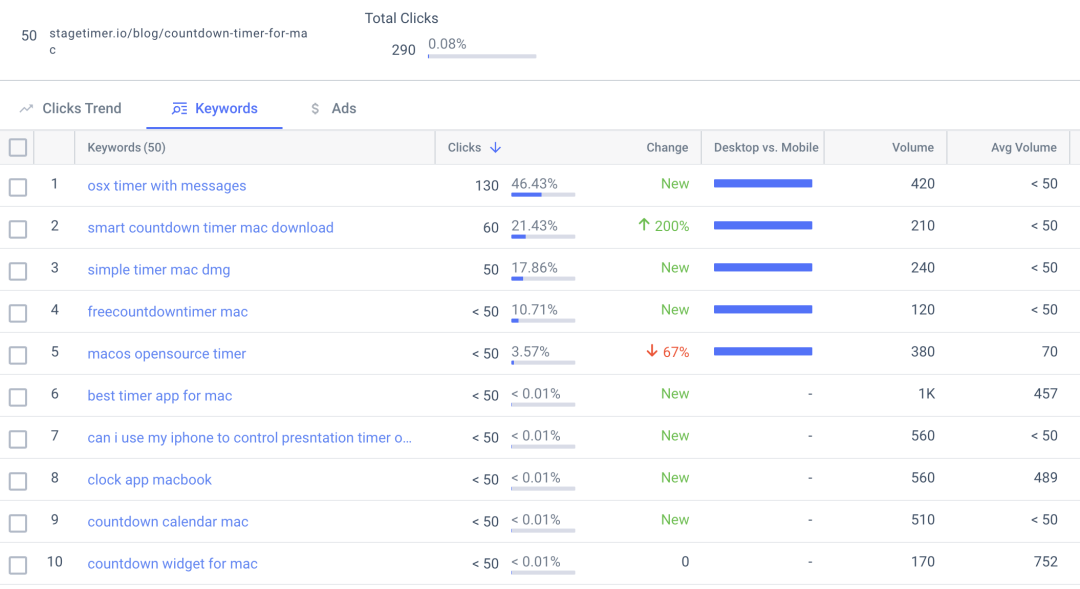The height and width of the screenshot is (589, 1080).
Task: Sort by the Volume column header
Action: 913,147
